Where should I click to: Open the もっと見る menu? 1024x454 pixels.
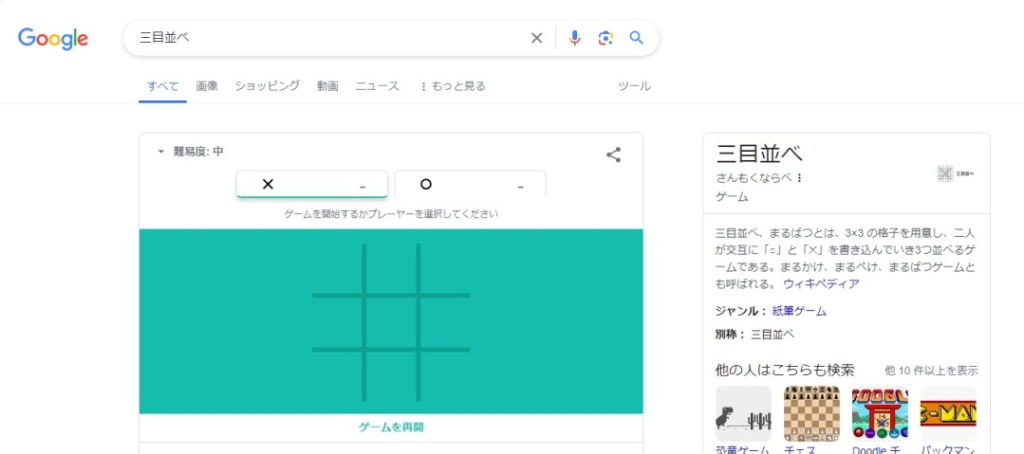pos(452,86)
